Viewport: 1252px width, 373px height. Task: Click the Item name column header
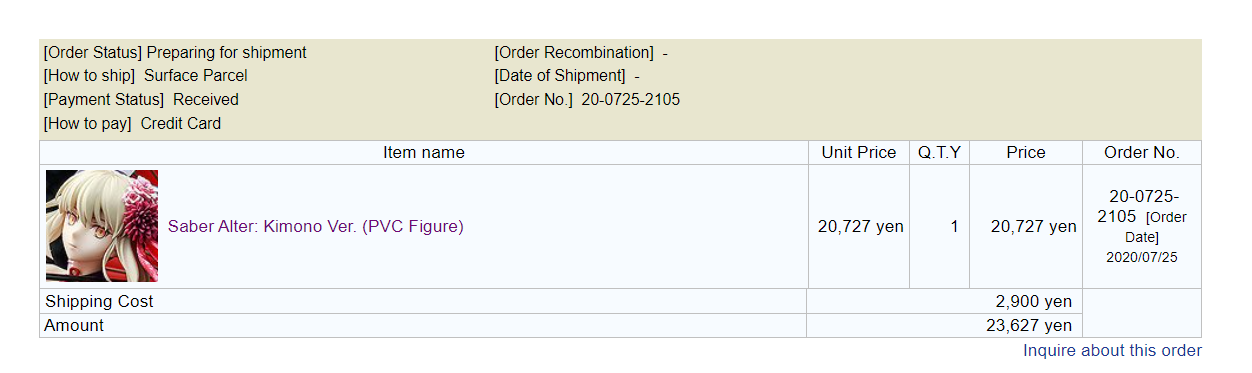pyautogui.click(x=424, y=152)
